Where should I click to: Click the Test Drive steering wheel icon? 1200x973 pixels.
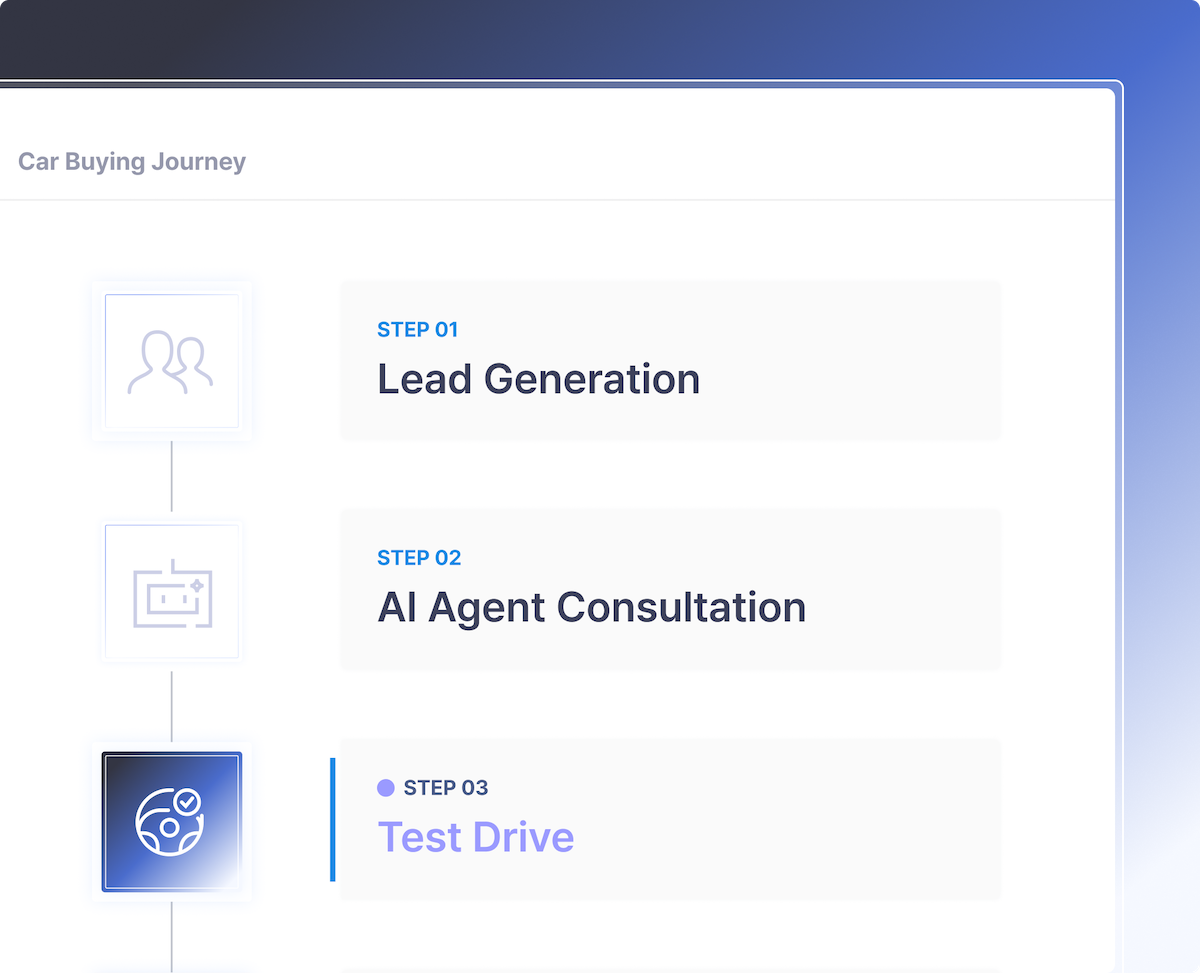[169, 822]
